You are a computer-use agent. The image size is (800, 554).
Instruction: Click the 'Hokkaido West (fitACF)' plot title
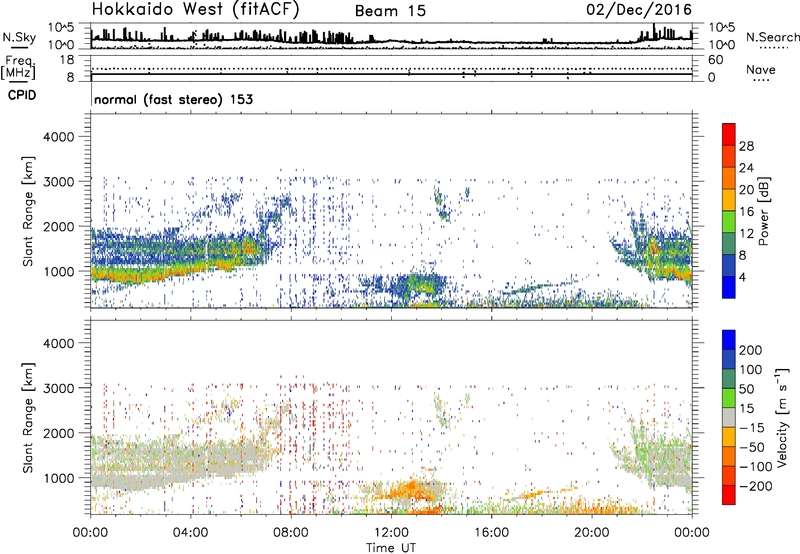(x=195, y=9)
